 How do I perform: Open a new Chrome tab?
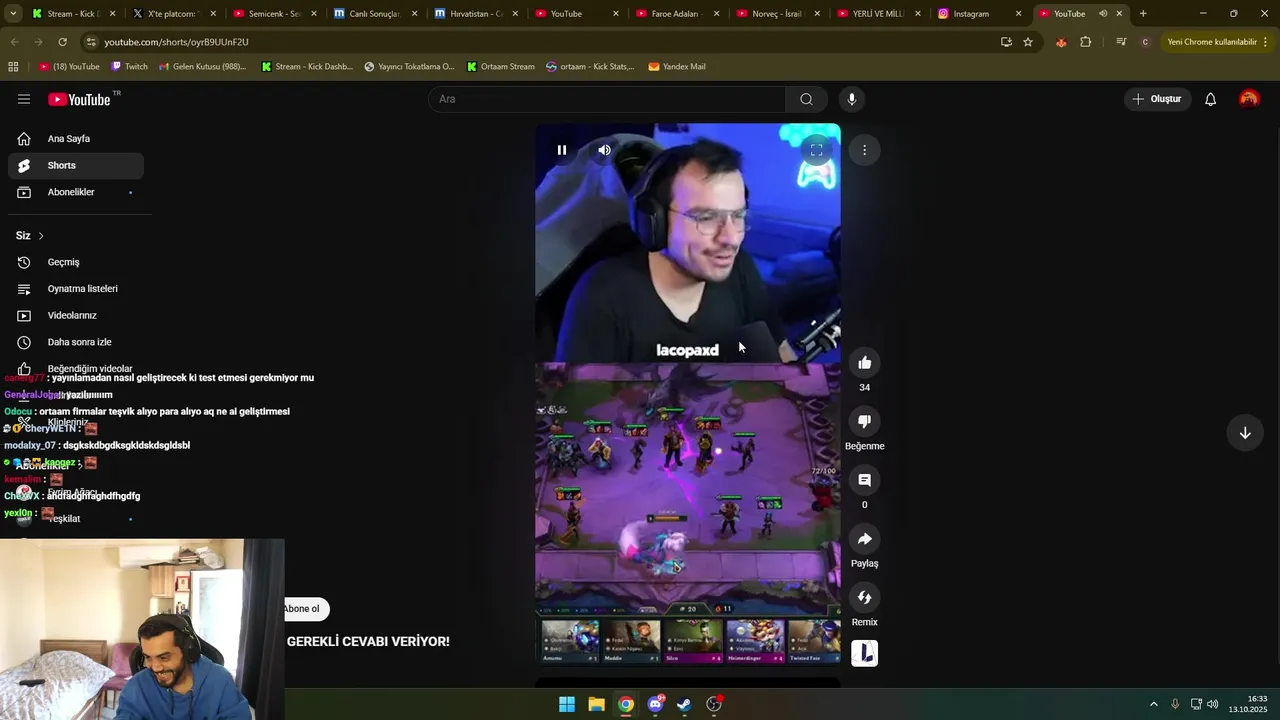(x=1143, y=14)
